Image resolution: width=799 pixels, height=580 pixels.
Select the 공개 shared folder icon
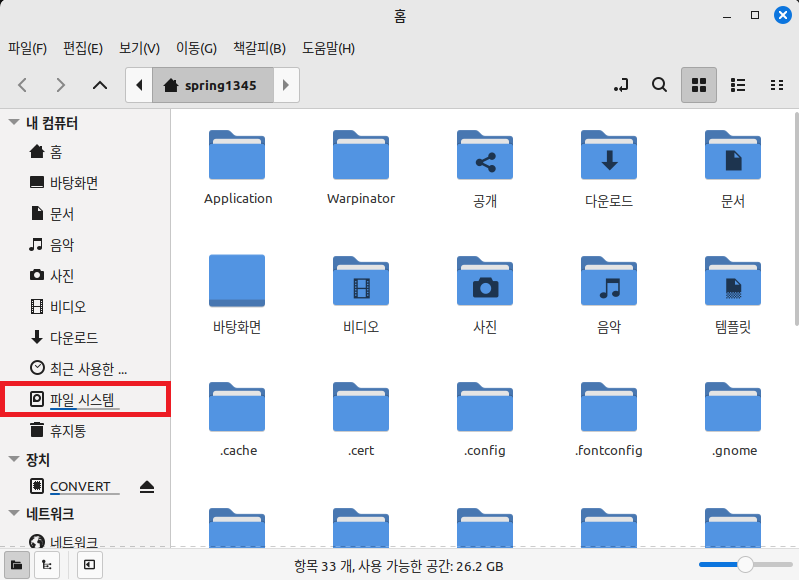point(485,155)
